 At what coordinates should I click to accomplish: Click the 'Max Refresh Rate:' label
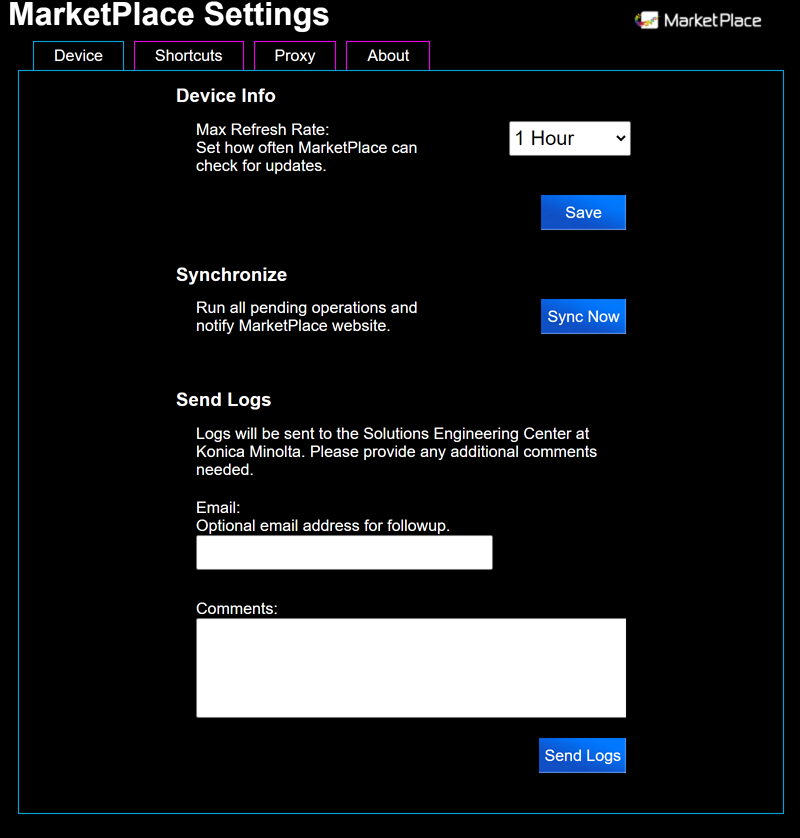click(x=262, y=129)
